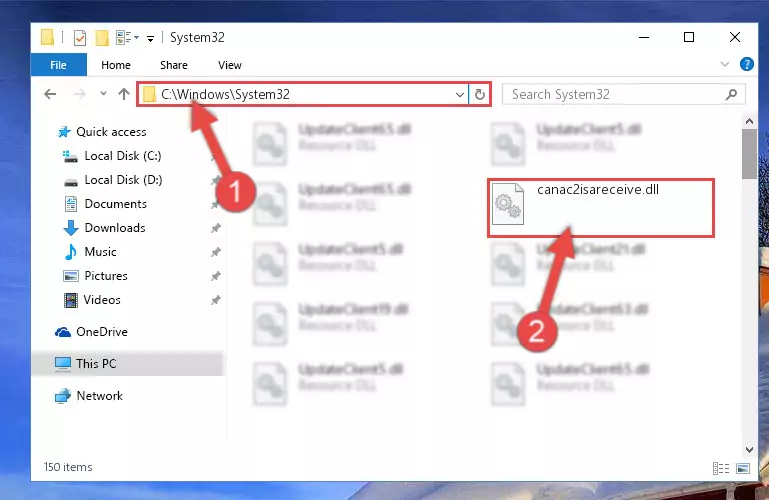769x500 pixels.
Task: Switch to the Home ribbon tab
Action: click(116, 65)
